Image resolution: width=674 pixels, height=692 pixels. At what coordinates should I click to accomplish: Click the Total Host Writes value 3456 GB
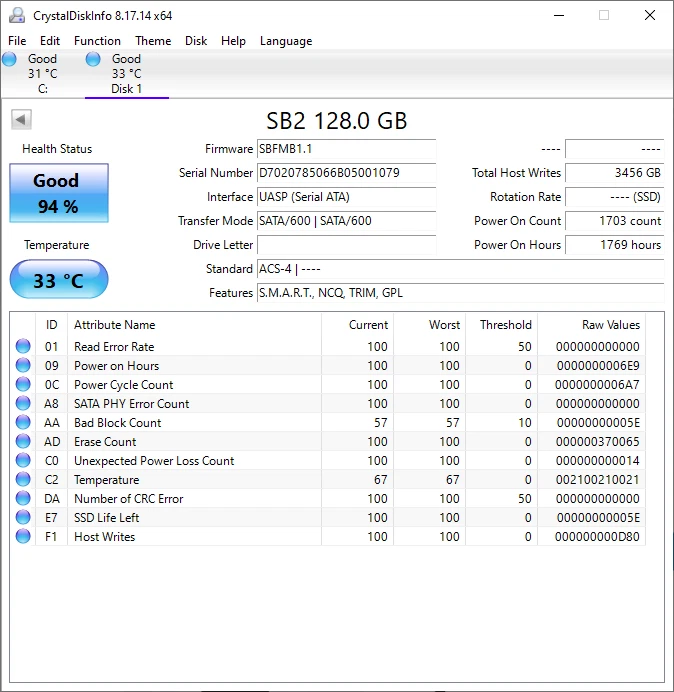click(x=614, y=173)
